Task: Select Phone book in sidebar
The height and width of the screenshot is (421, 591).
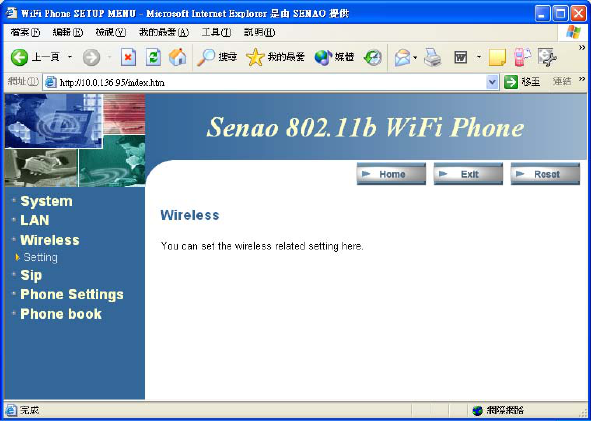Action: (61, 314)
